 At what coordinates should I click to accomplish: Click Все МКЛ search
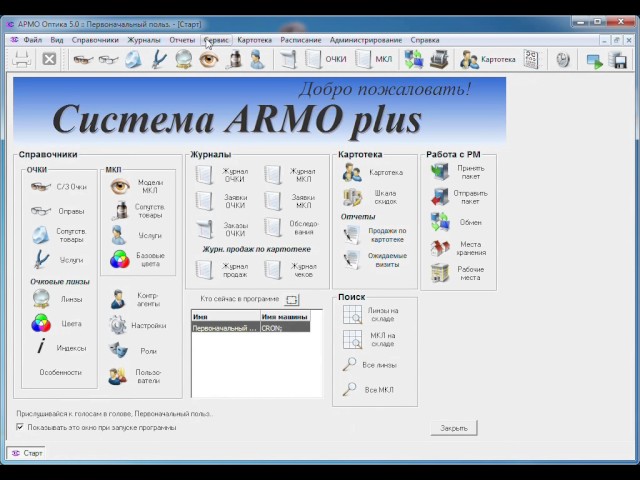coord(368,389)
